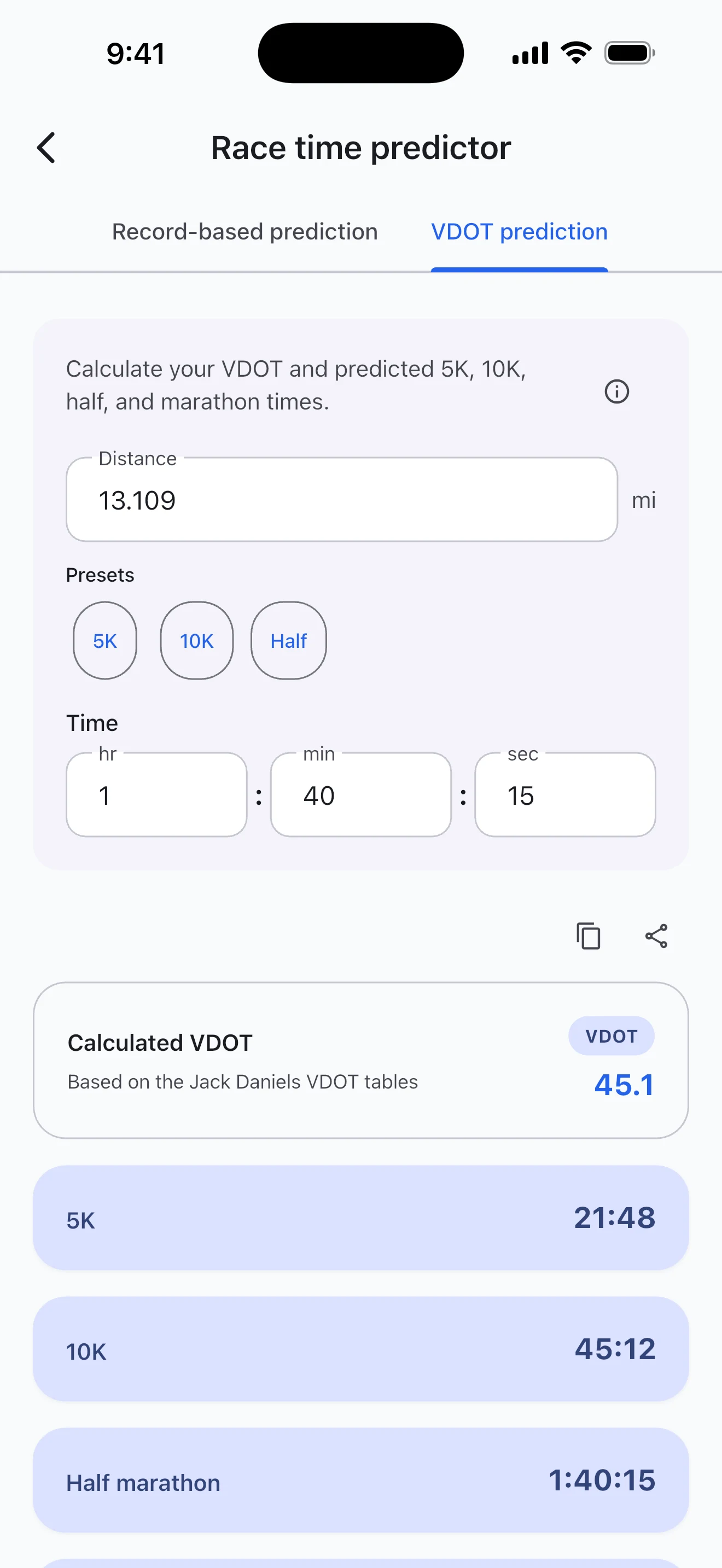Tap the battery status icon

click(x=630, y=53)
